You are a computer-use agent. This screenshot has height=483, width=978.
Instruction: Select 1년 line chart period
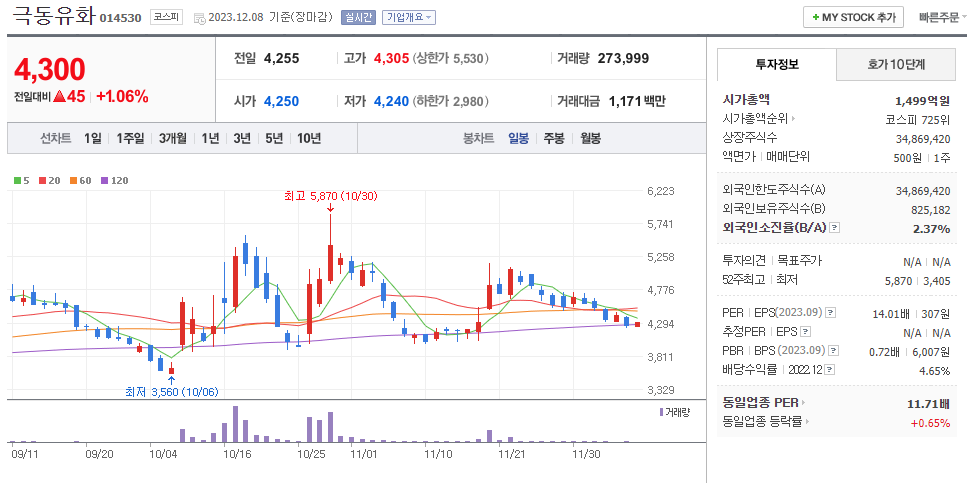click(x=210, y=139)
